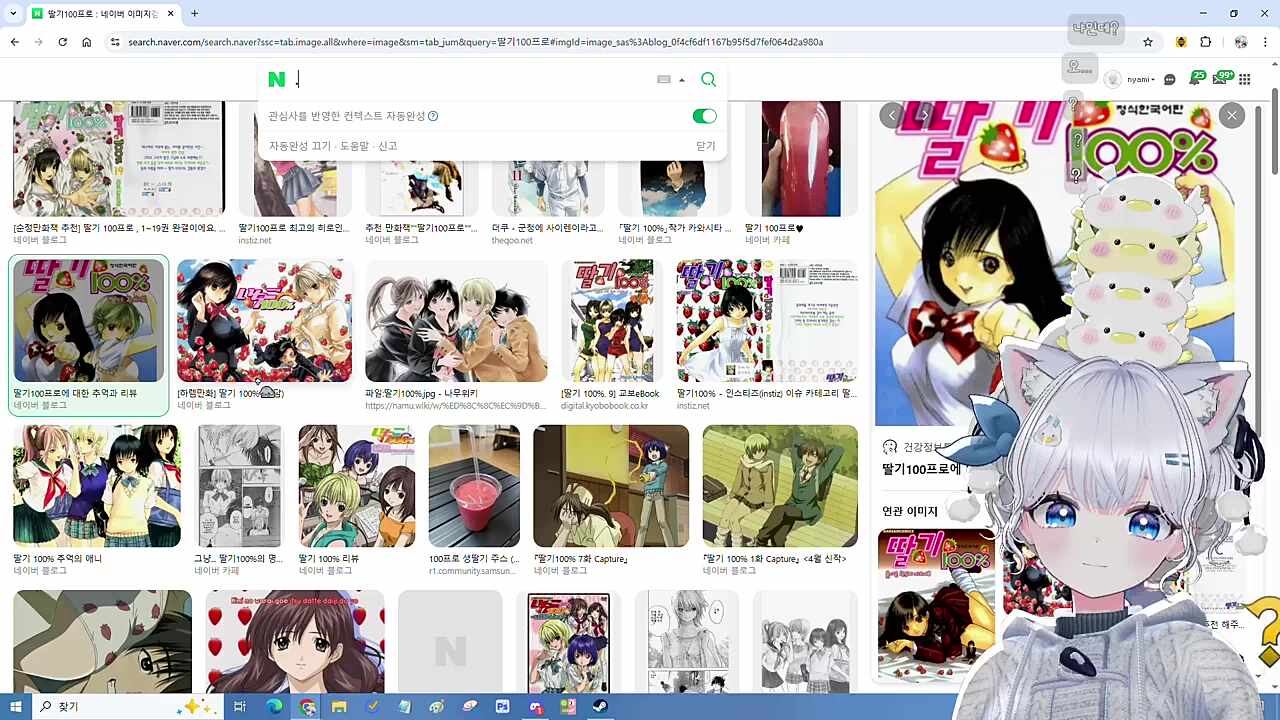Open the 나무위키 딸기 100% image thumbnail
Viewport: 1280px width, 720px height.
point(456,321)
